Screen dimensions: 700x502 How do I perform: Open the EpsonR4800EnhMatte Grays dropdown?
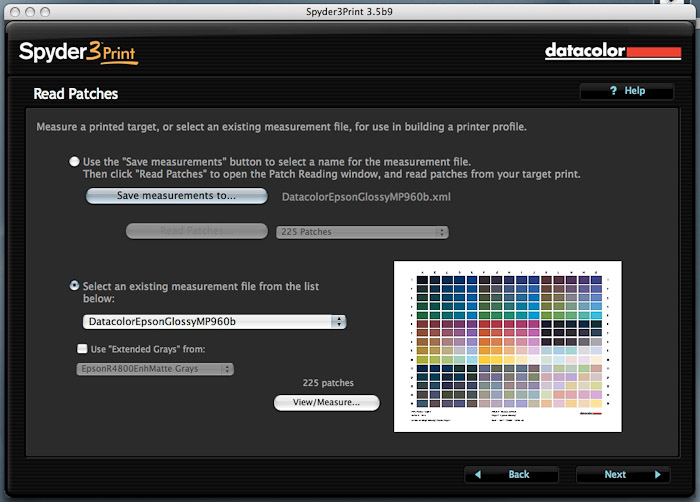coord(155,369)
